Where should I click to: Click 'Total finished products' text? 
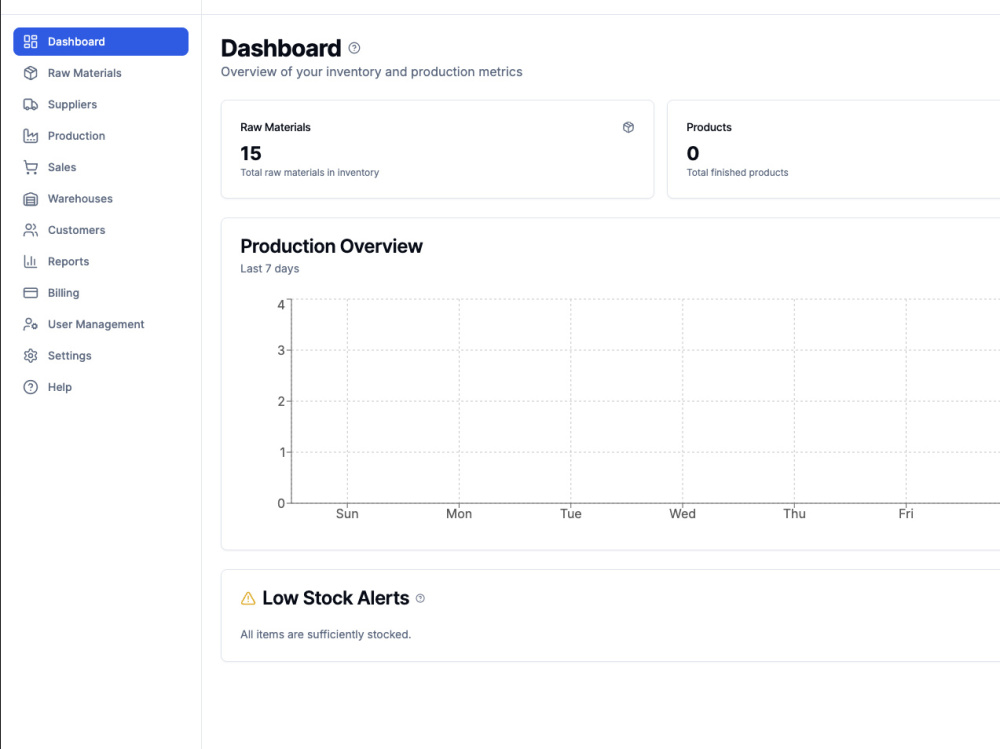click(737, 172)
